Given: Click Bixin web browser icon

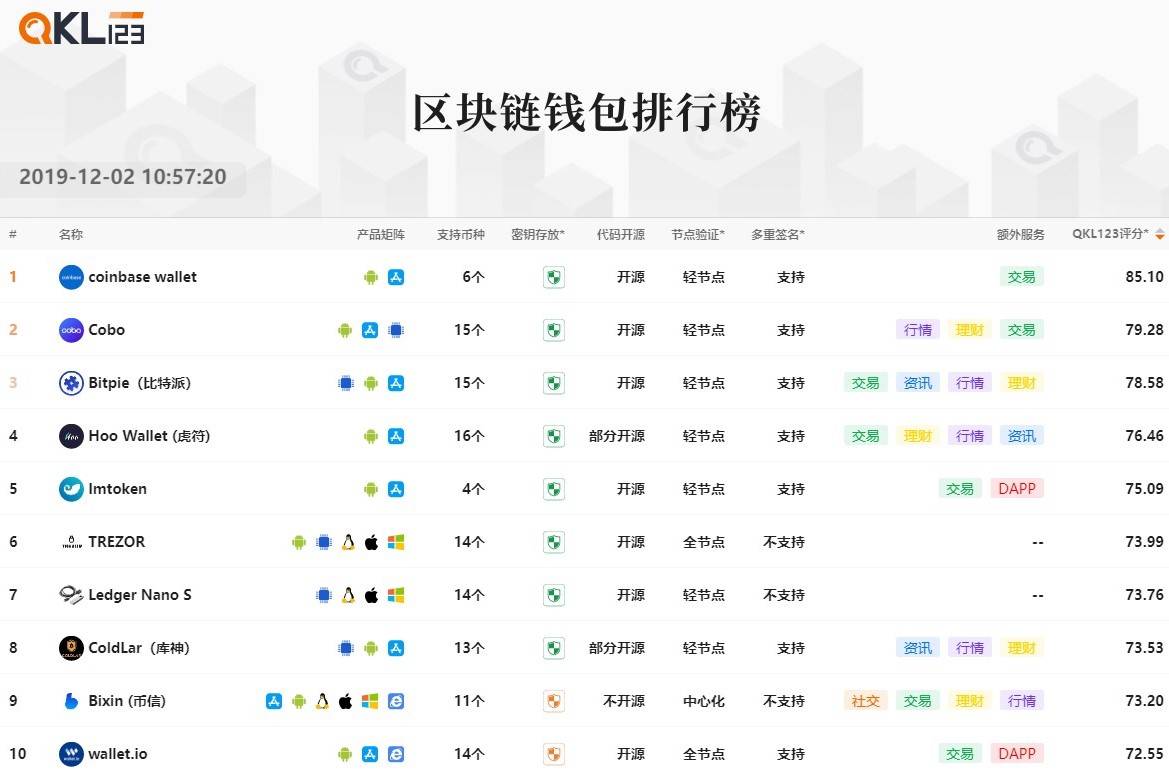Looking at the screenshot, I should click(x=396, y=701).
